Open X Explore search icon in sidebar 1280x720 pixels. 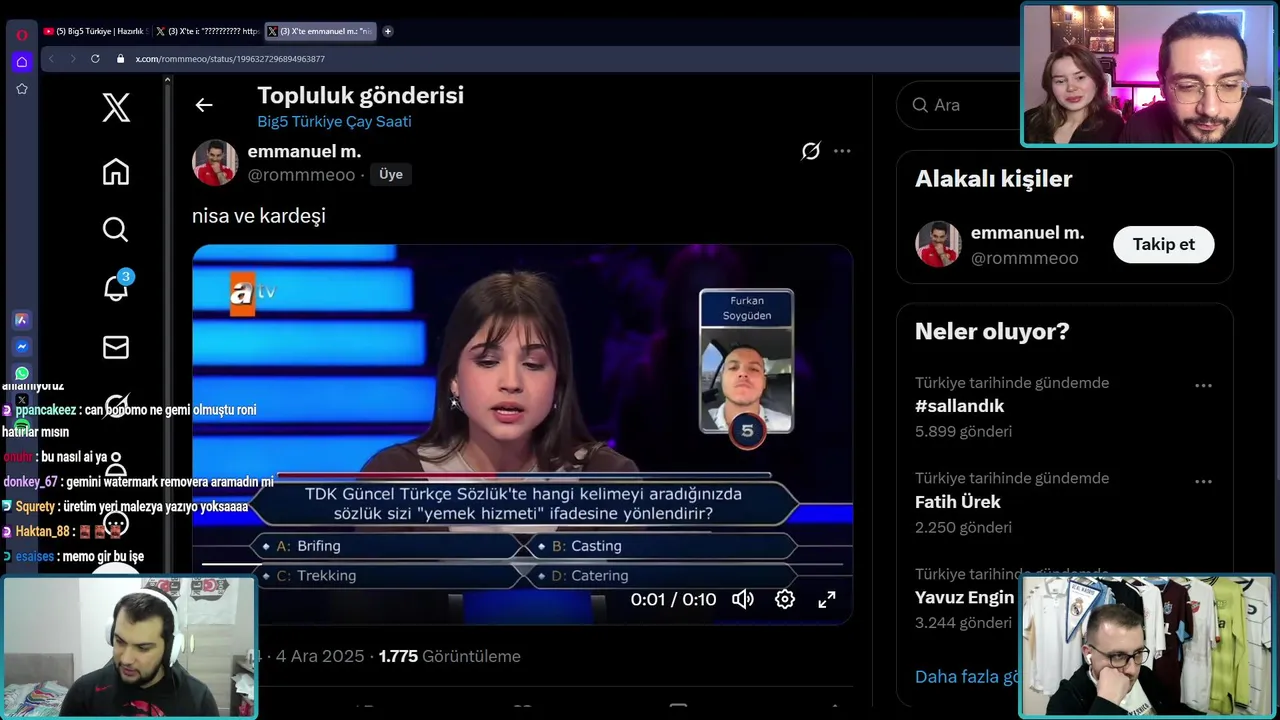(116, 230)
